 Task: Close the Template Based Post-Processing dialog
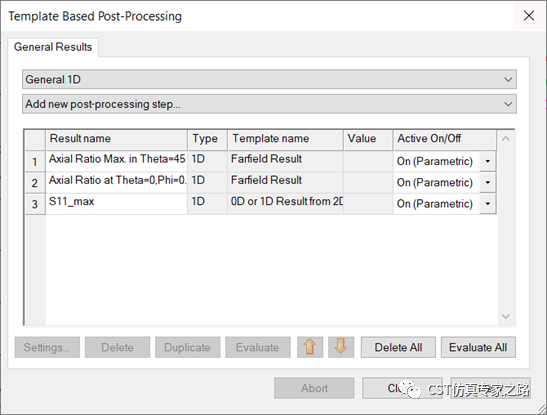(529, 16)
